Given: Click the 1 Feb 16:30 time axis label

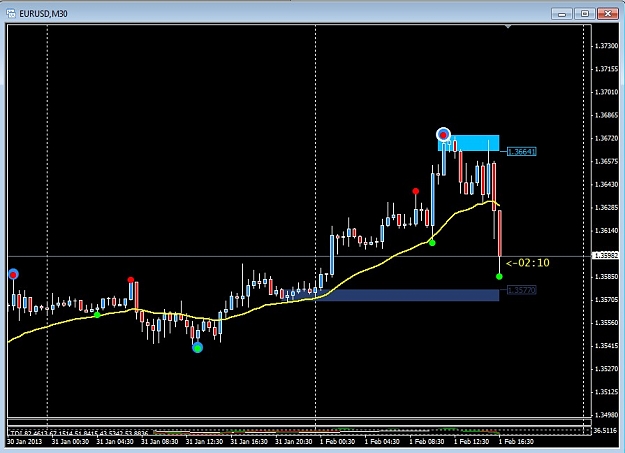Looking at the screenshot, I should click(516, 442).
